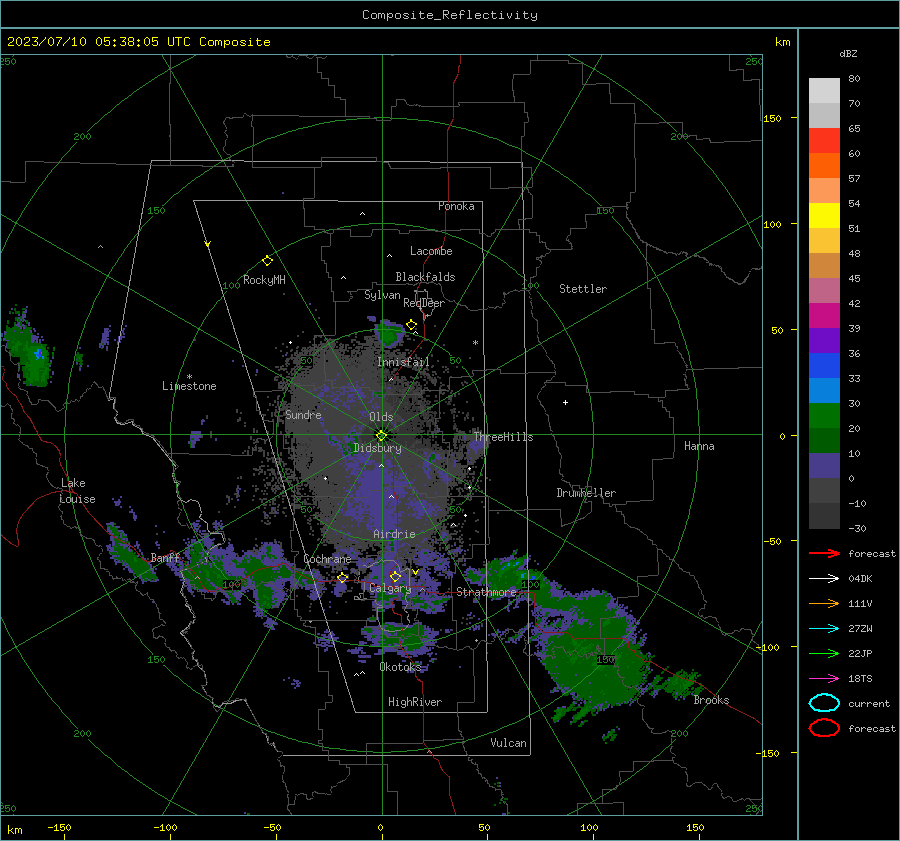900x841 pixels.
Task: Click the Calgary city label
Action: (390, 588)
